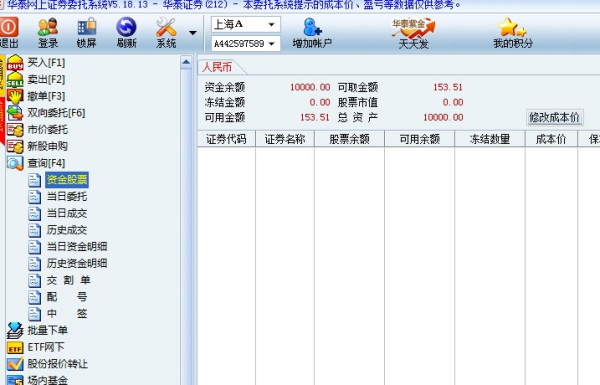Click the 当日委托 document icon
The image size is (600, 385).
(x=34, y=197)
